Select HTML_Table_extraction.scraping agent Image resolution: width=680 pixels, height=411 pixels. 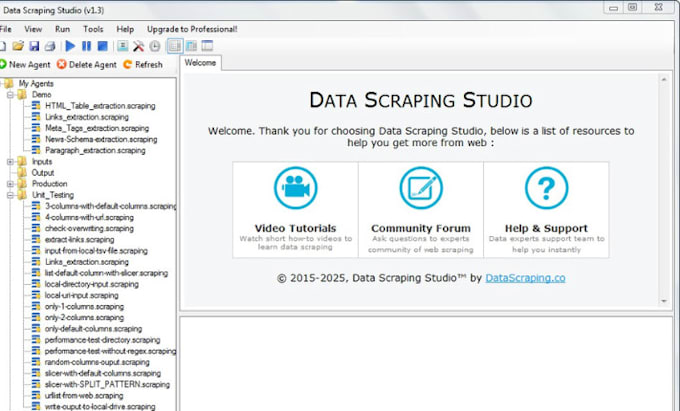pos(100,106)
